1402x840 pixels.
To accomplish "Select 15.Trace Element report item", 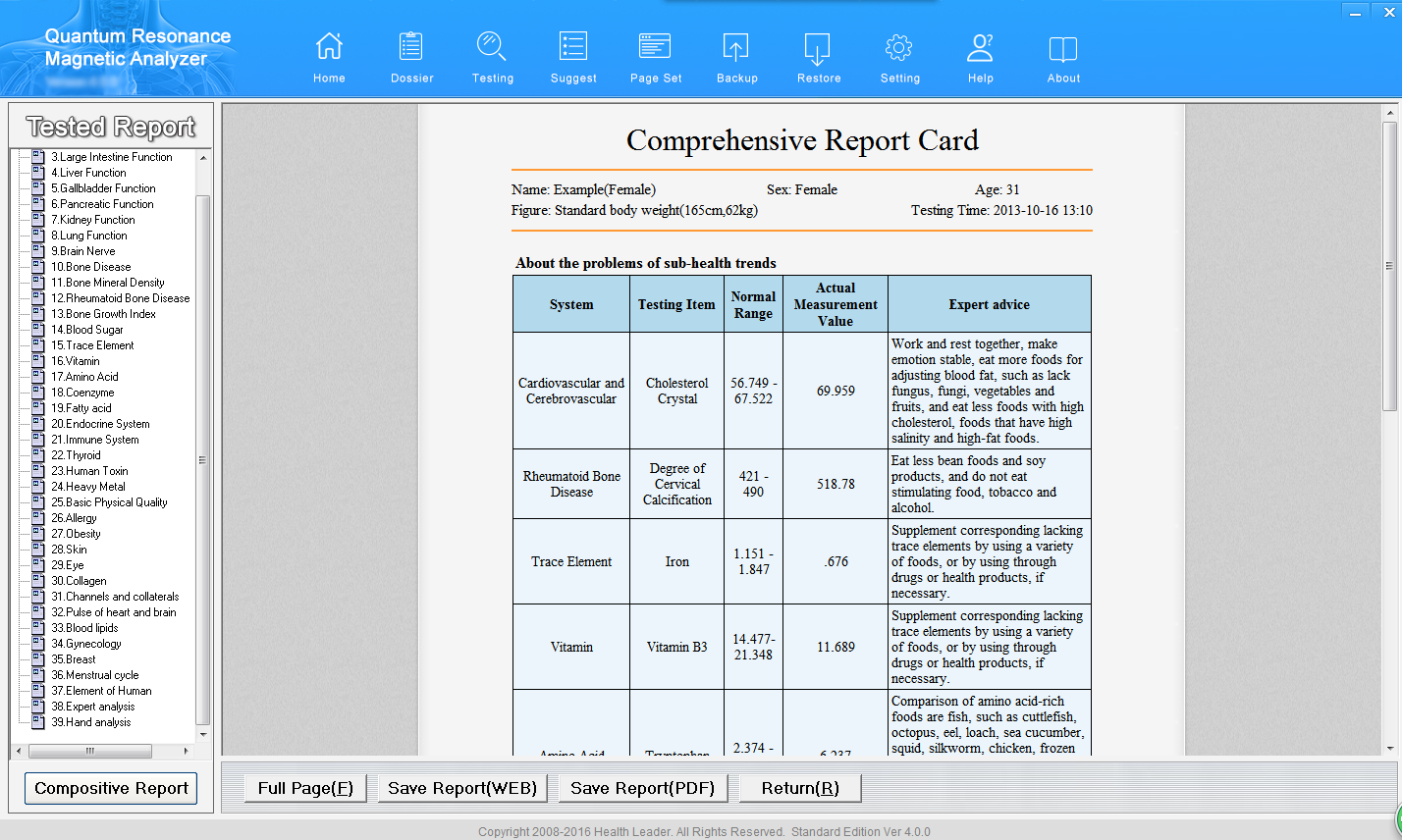I will pos(92,345).
